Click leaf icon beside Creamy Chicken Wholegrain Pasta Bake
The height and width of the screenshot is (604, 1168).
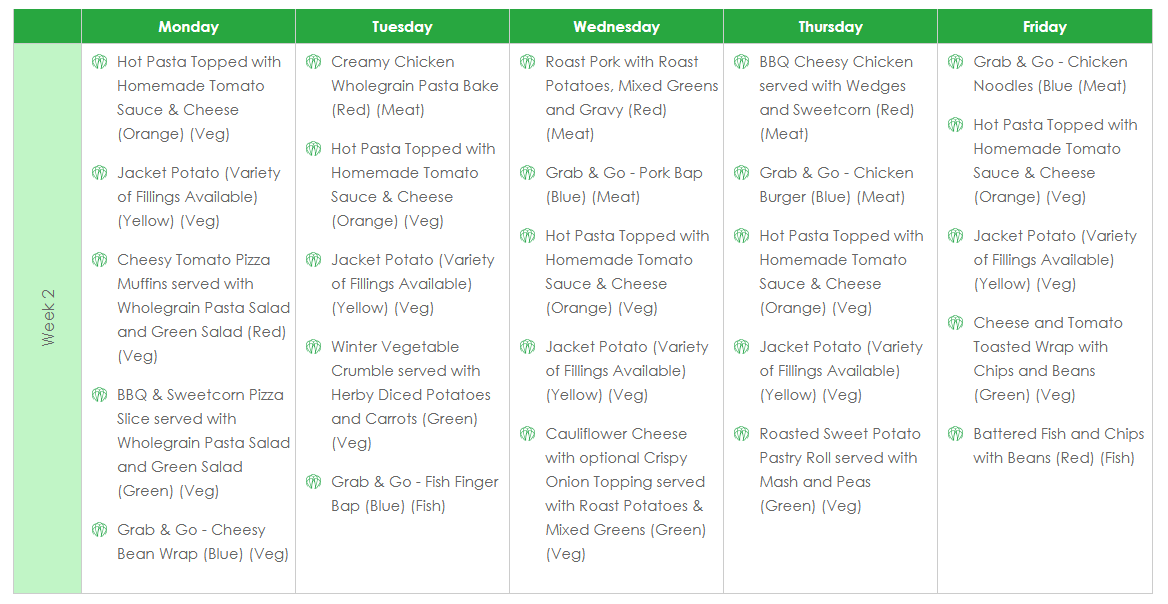313,62
